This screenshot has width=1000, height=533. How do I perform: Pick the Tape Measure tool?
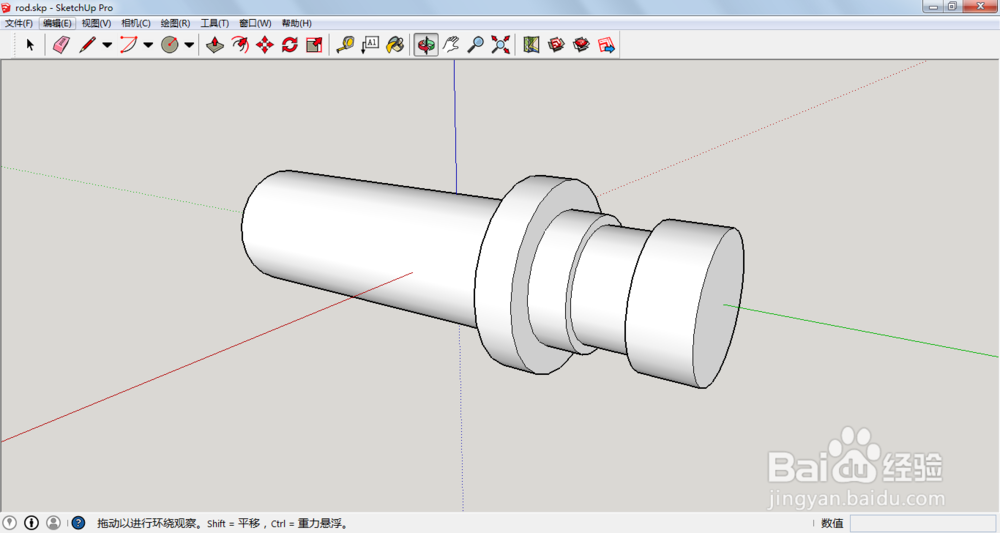[345, 45]
